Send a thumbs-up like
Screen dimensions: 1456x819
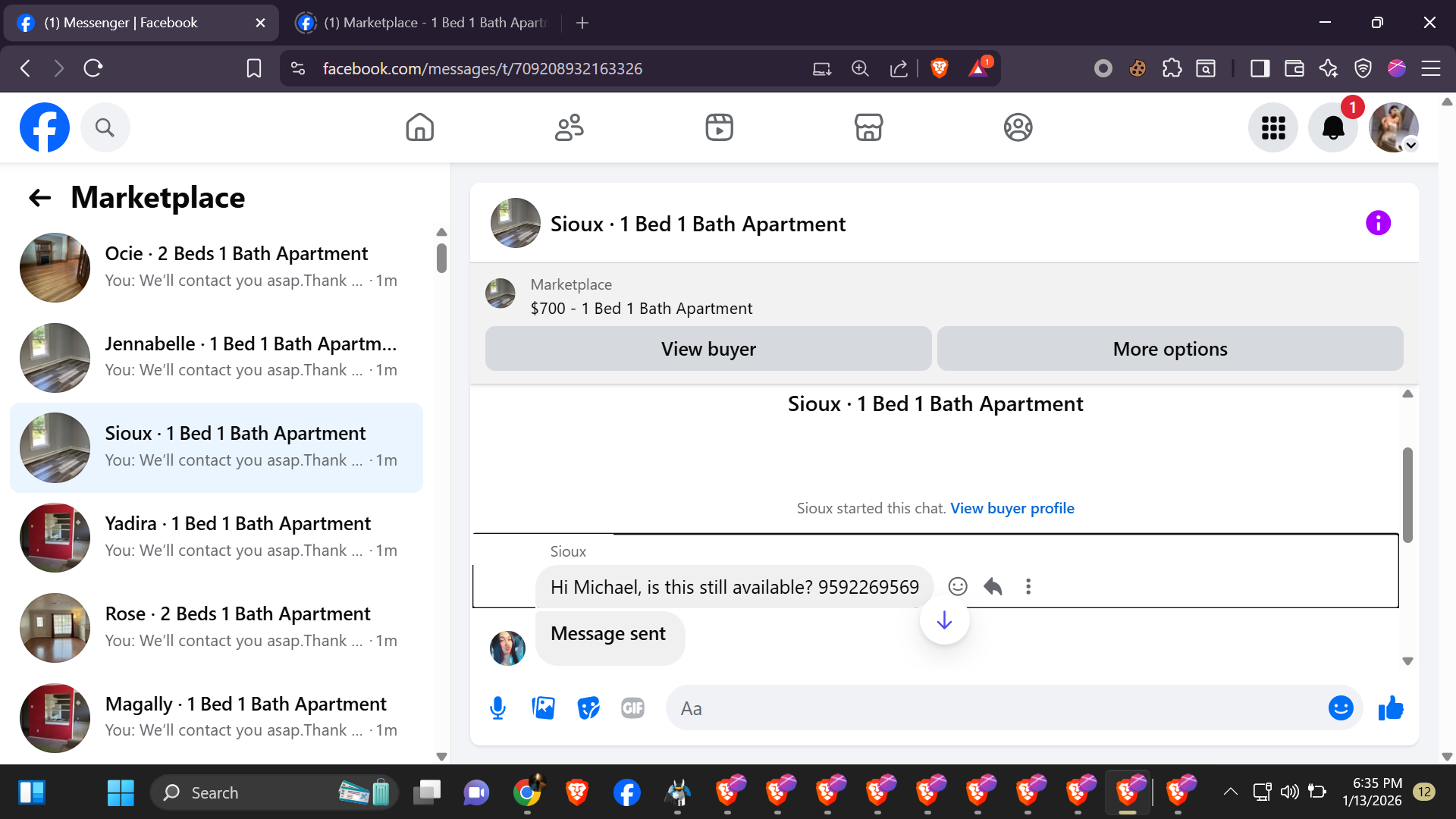tap(1391, 708)
